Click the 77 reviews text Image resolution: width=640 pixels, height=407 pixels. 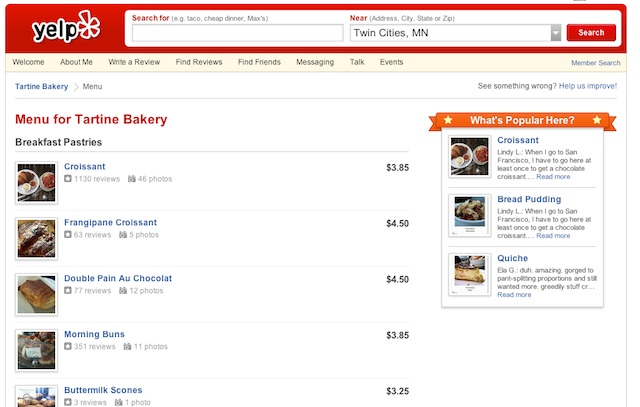(93, 291)
